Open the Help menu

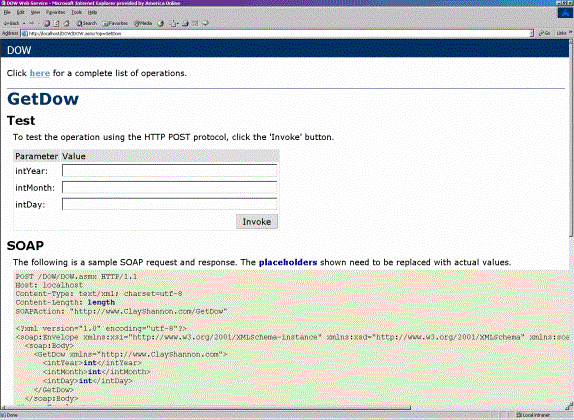pyautogui.click(x=92, y=12)
